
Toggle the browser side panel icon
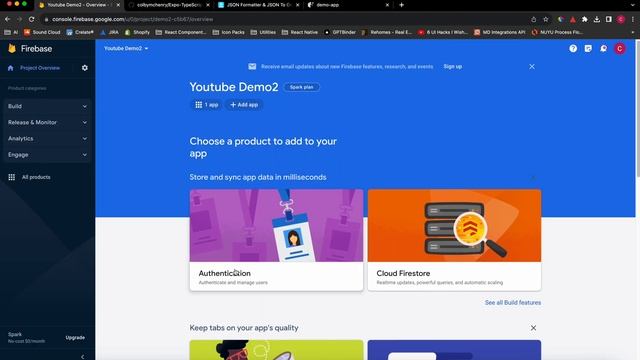[609, 19]
